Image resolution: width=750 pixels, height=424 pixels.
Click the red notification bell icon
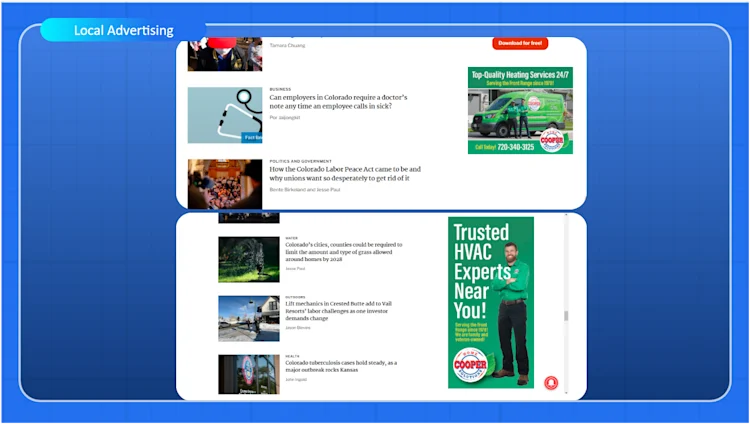coord(551,382)
